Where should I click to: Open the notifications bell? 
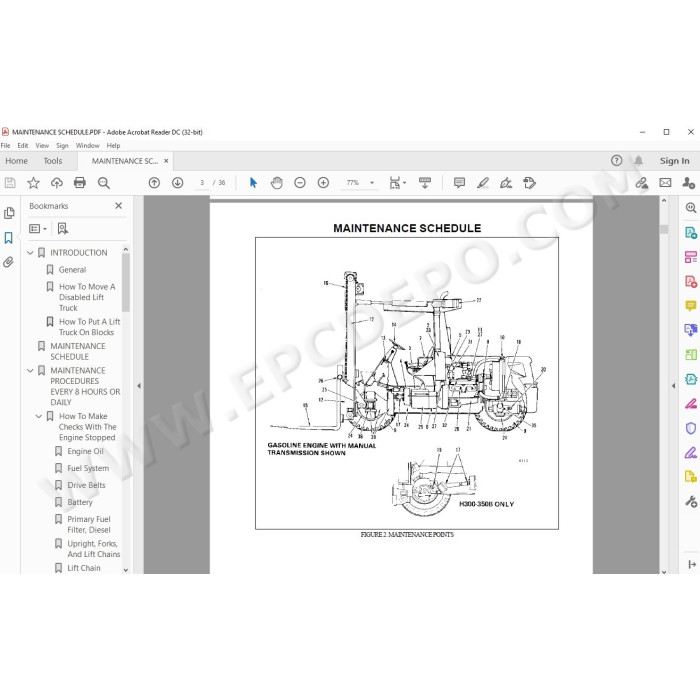(639, 161)
